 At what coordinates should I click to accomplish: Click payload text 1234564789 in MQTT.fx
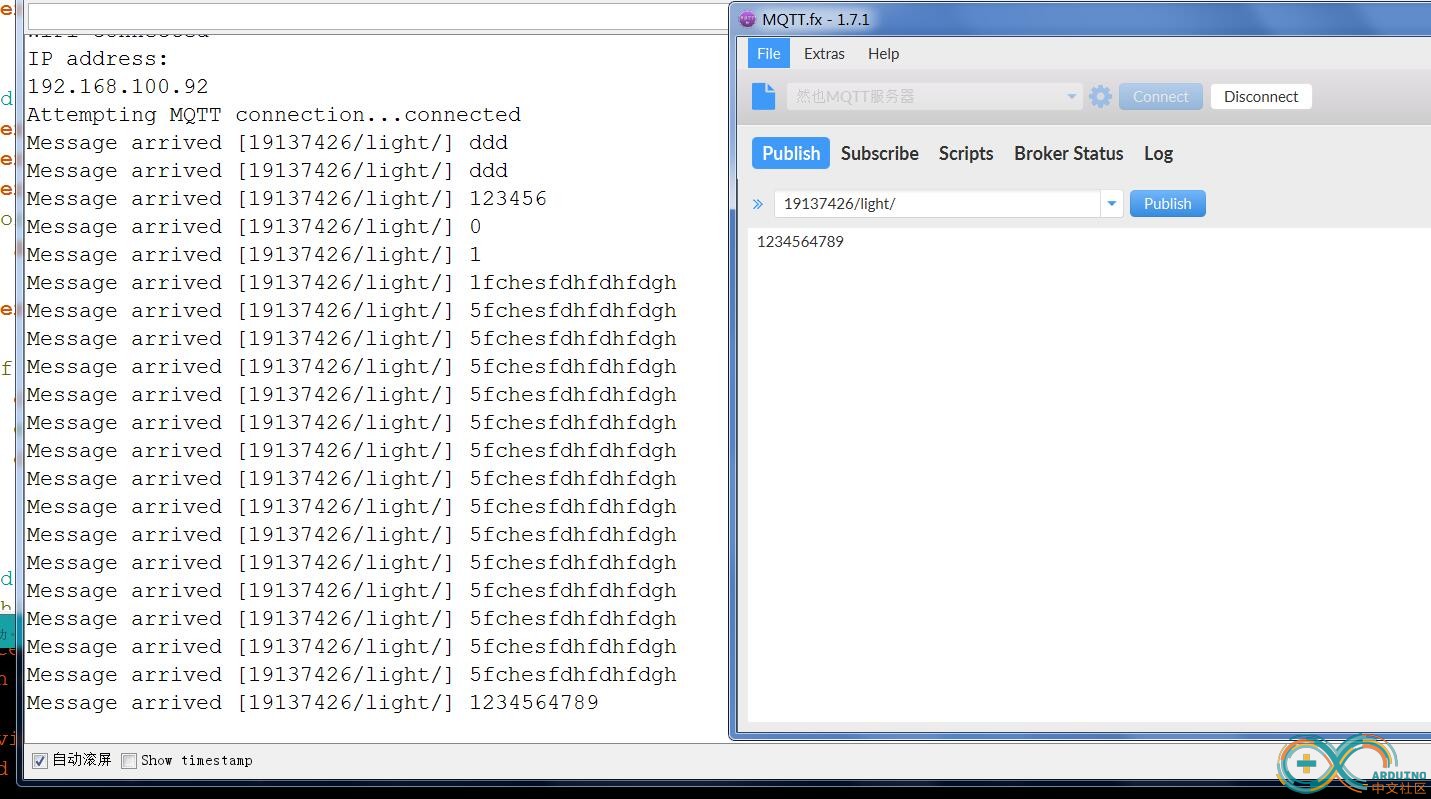tap(800, 242)
